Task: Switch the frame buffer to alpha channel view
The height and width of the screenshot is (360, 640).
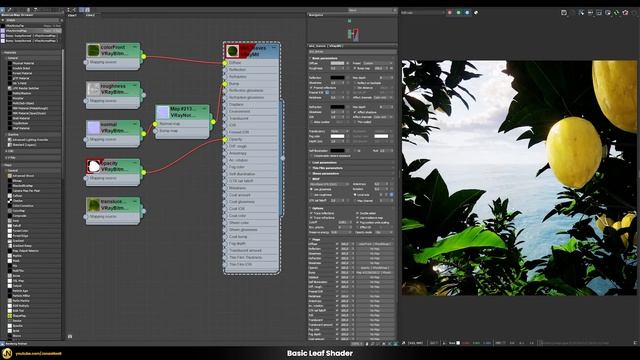Action: click(x=476, y=13)
